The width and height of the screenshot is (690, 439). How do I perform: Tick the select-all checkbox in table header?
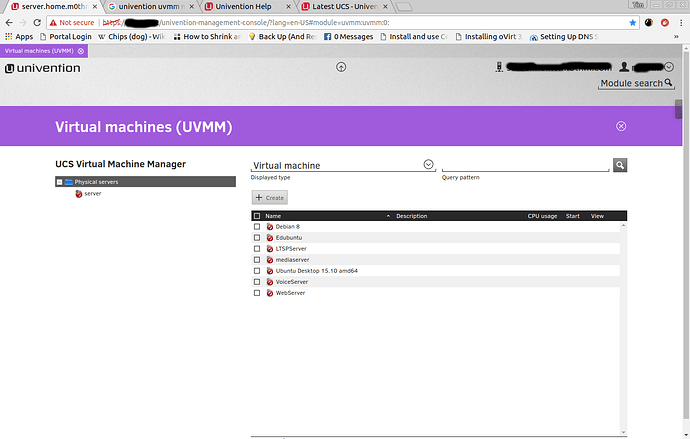click(x=257, y=216)
